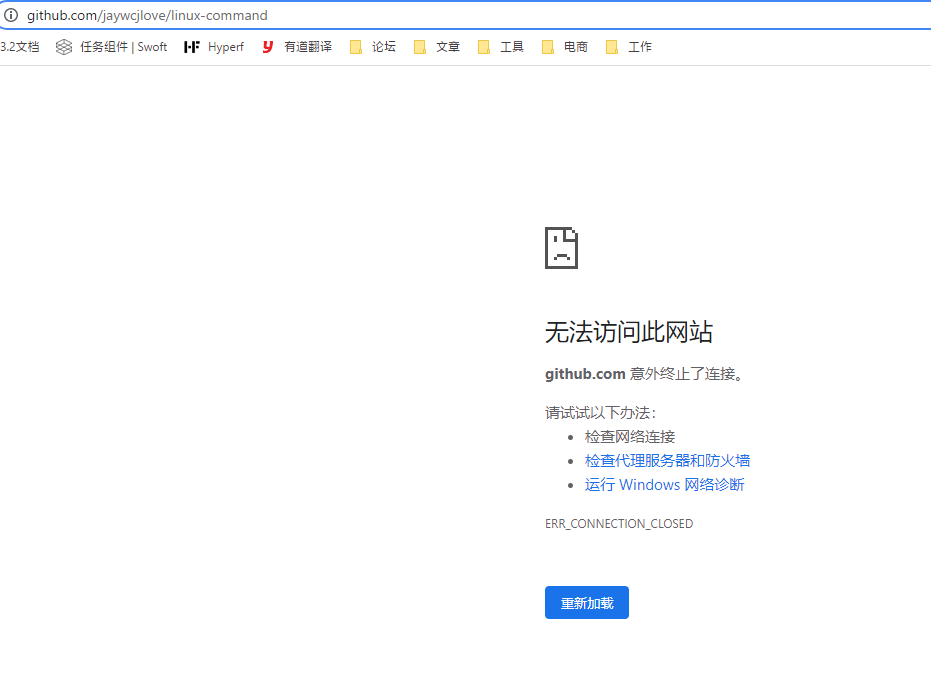Viewport: 931px width, 699px height.
Task: Click the folder icon beside 工作
Action: point(612,47)
